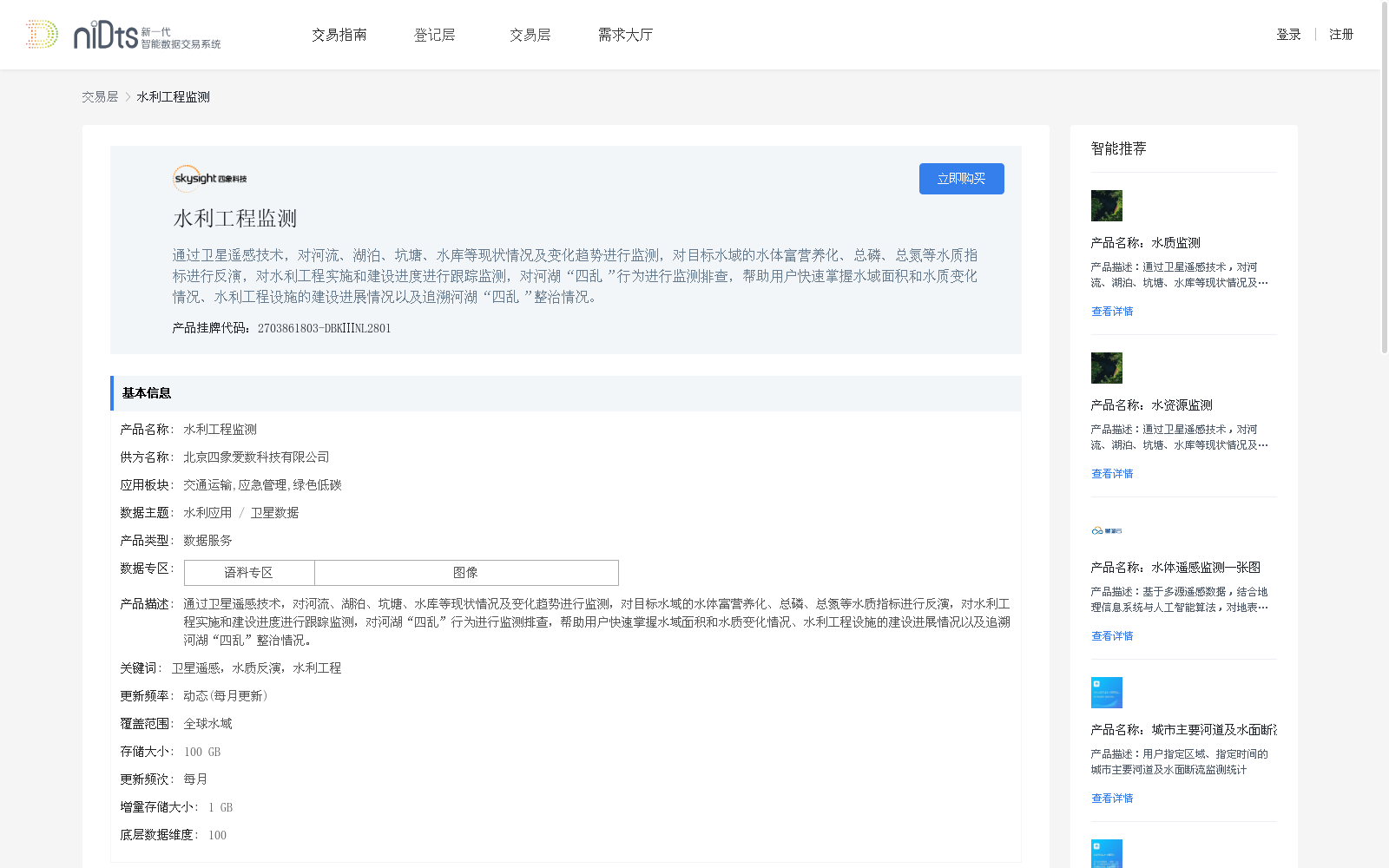Click storage size value 100 GB

[202, 752]
